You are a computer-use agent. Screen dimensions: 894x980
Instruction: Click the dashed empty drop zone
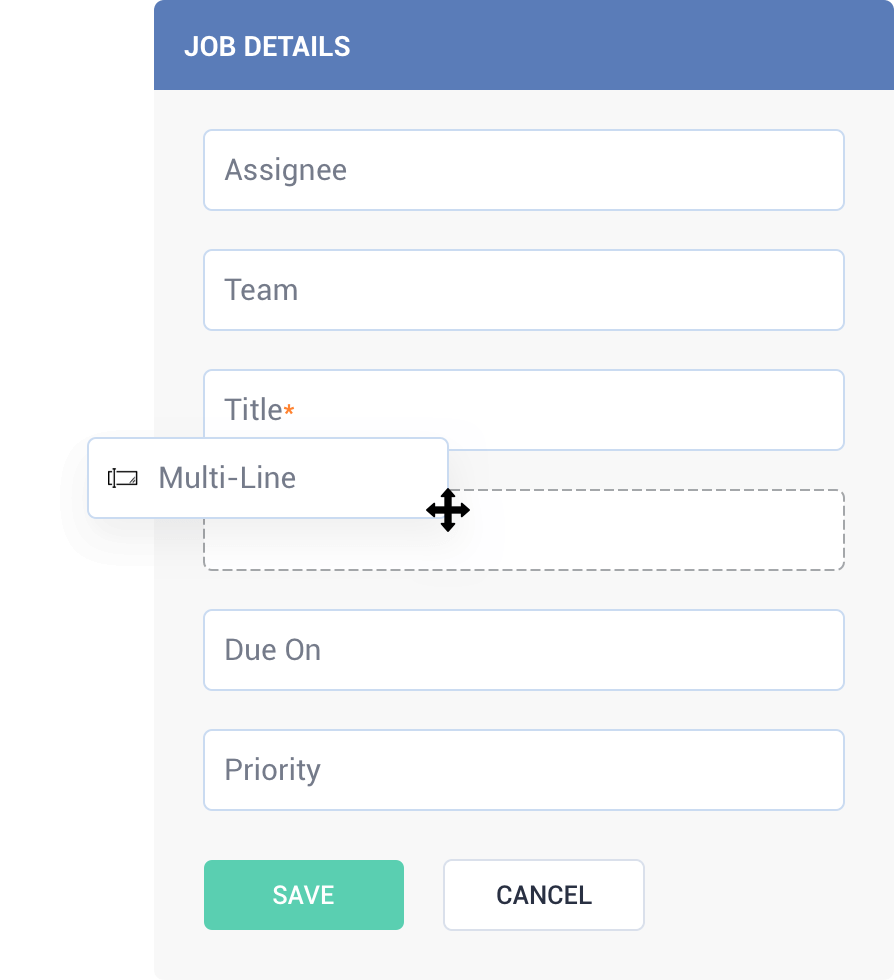pos(650,531)
